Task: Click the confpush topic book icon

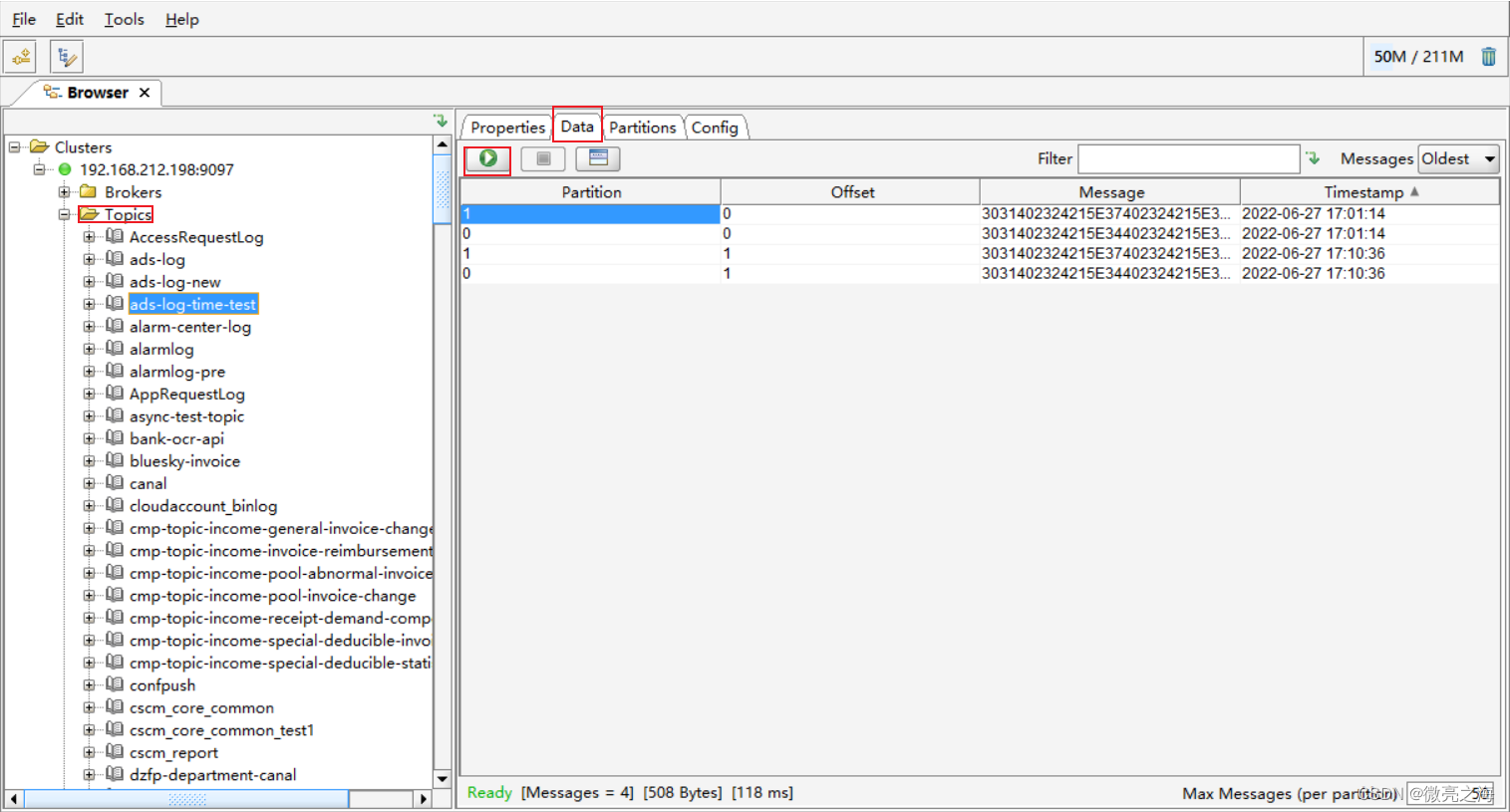Action: coord(115,684)
